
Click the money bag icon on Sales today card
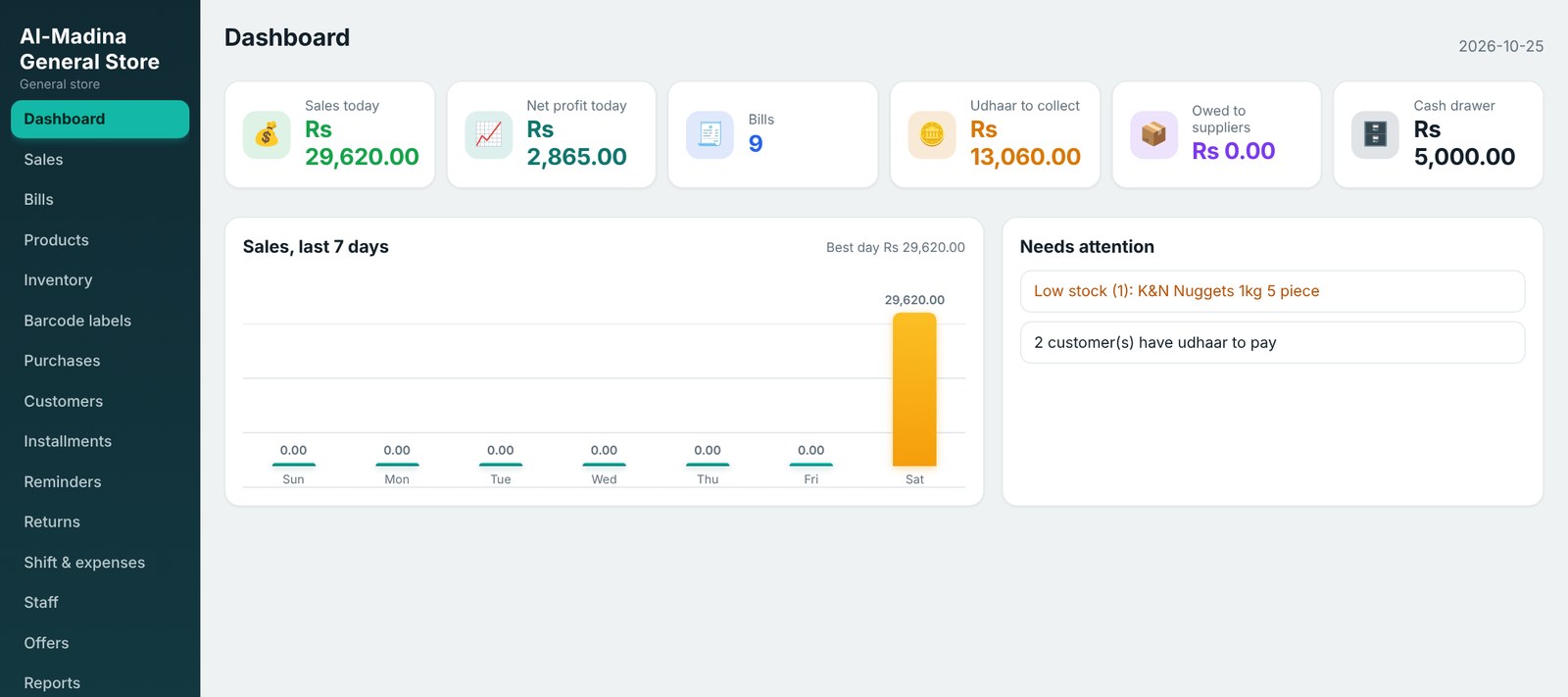(267, 134)
